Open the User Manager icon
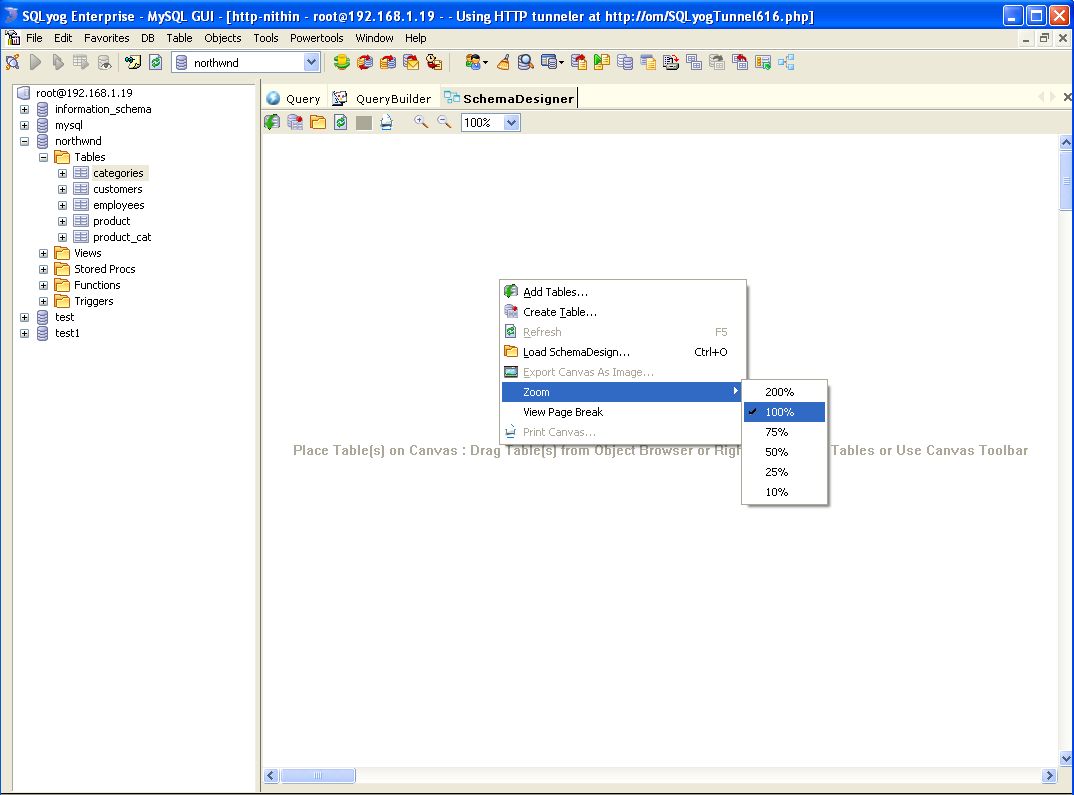Viewport: 1074px width, 795px height. (x=473, y=63)
